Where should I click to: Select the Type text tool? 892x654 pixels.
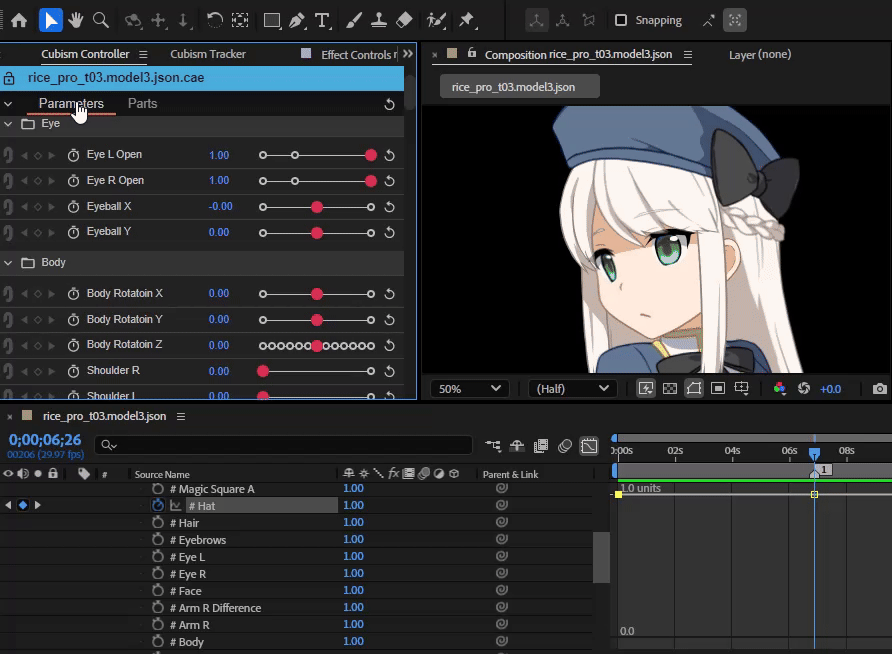(322, 20)
